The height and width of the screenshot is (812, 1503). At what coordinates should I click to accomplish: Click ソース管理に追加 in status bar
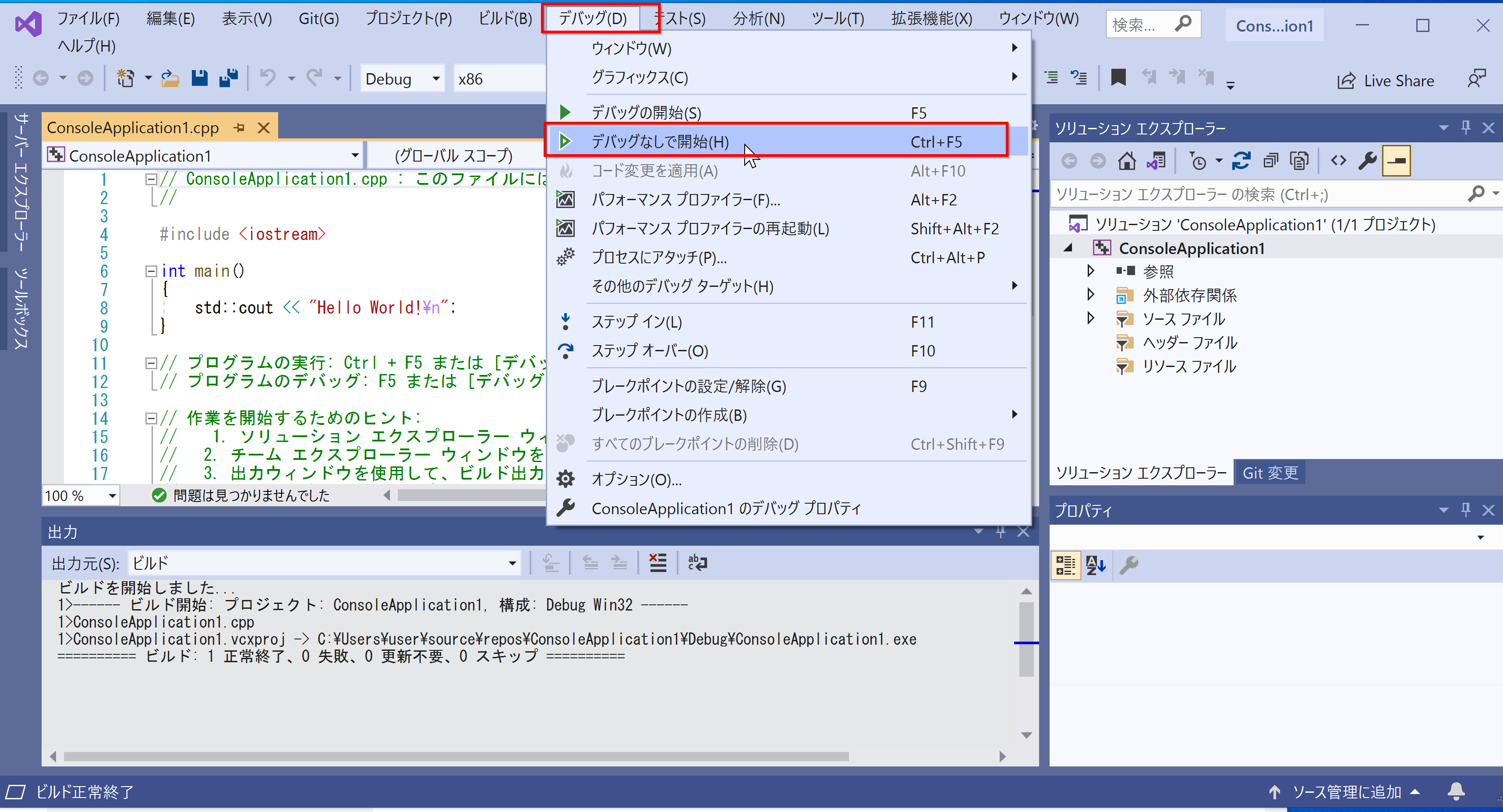click(1347, 791)
